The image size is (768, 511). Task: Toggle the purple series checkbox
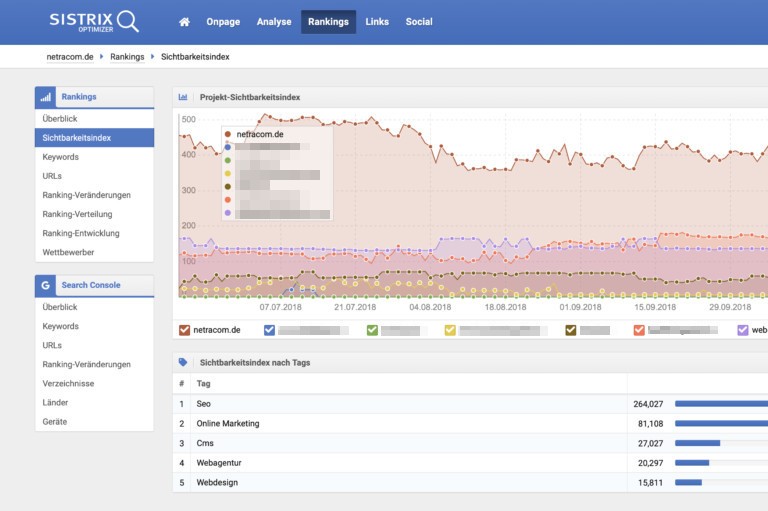(743, 330)
